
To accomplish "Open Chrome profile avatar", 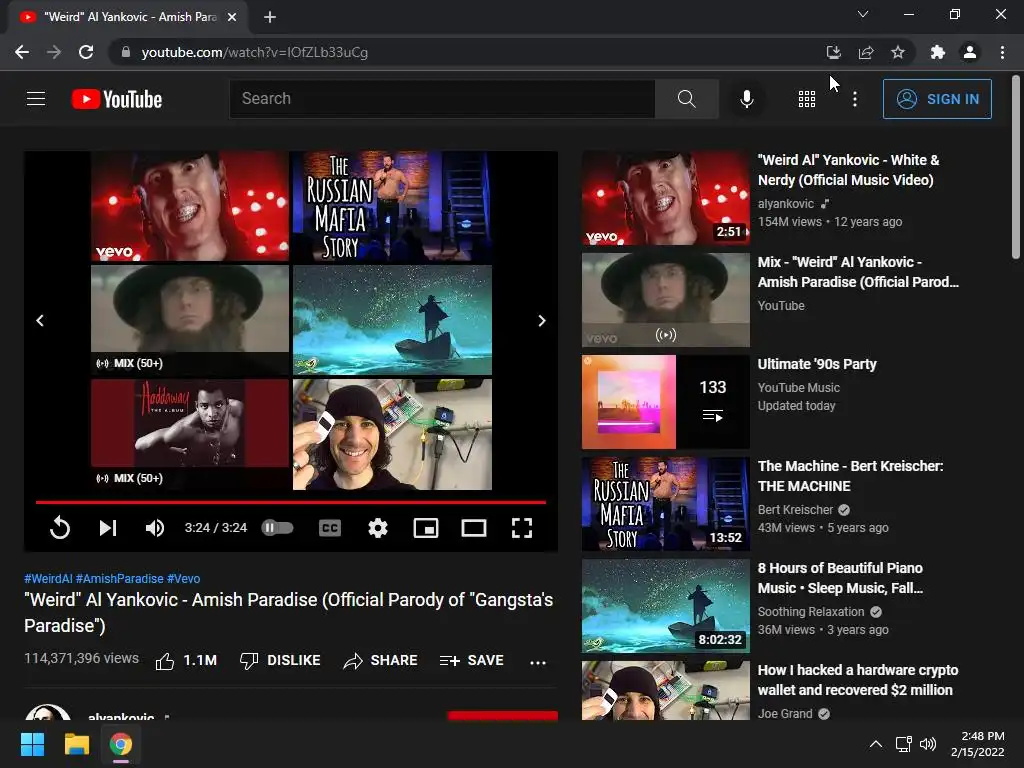I will click(x=970, y=52).
